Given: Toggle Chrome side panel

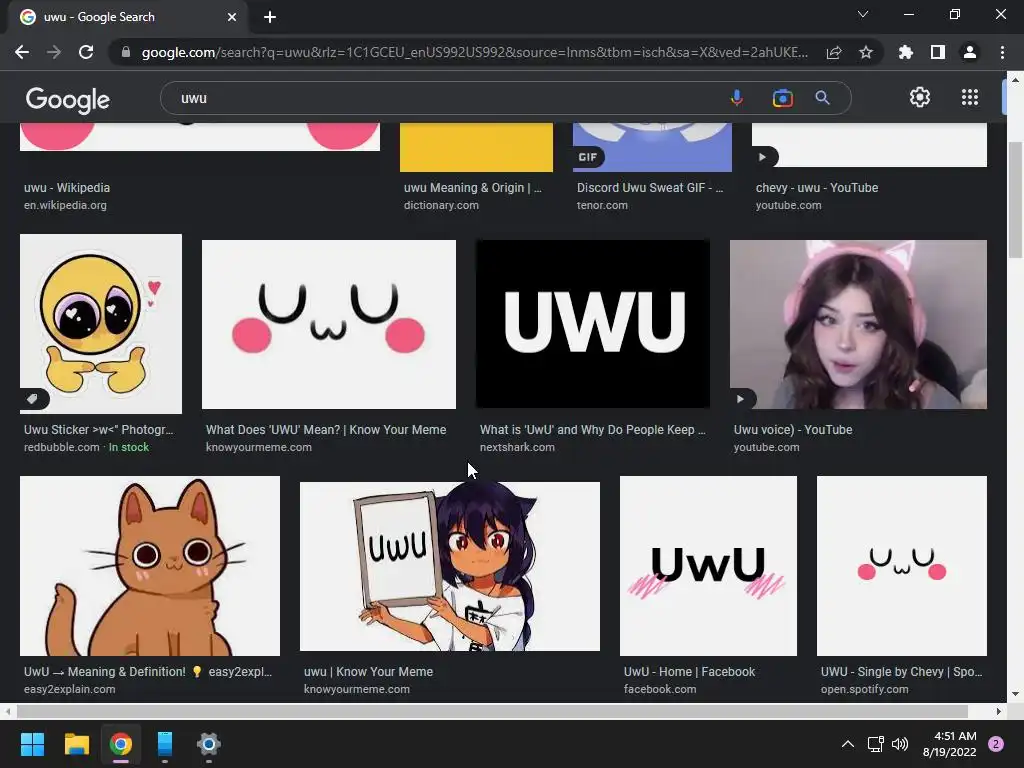Looking at the screenshot, I should tap(938, 52).
